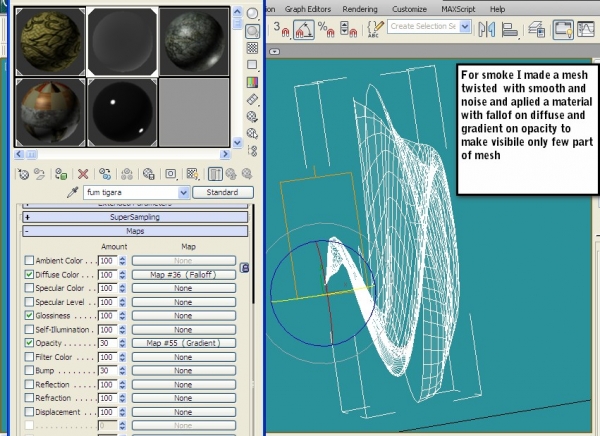Click the Make Material Copy icon
The height and width of the screenshot is (436, 600).
(x=105, y=174)
